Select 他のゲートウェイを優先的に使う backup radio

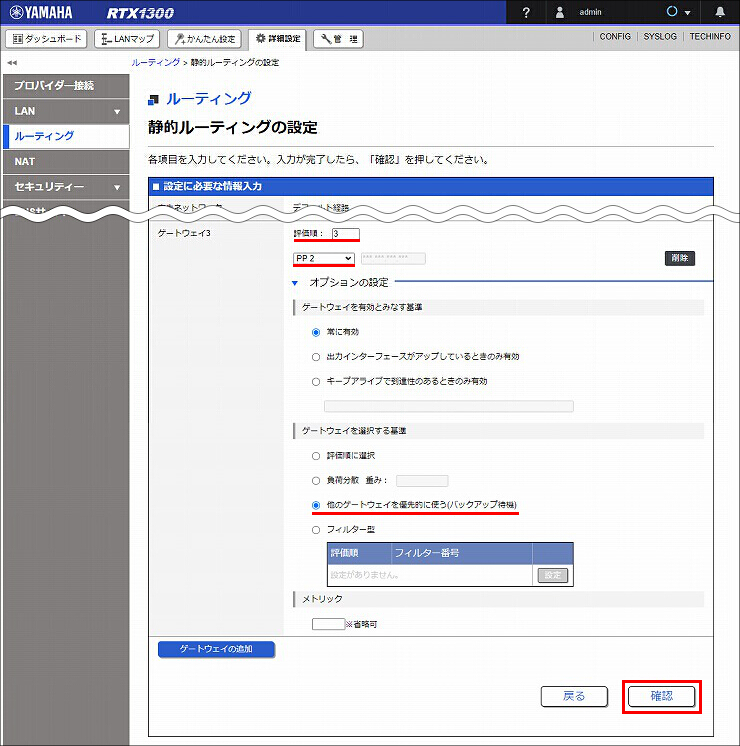click(x=316, y=505)
